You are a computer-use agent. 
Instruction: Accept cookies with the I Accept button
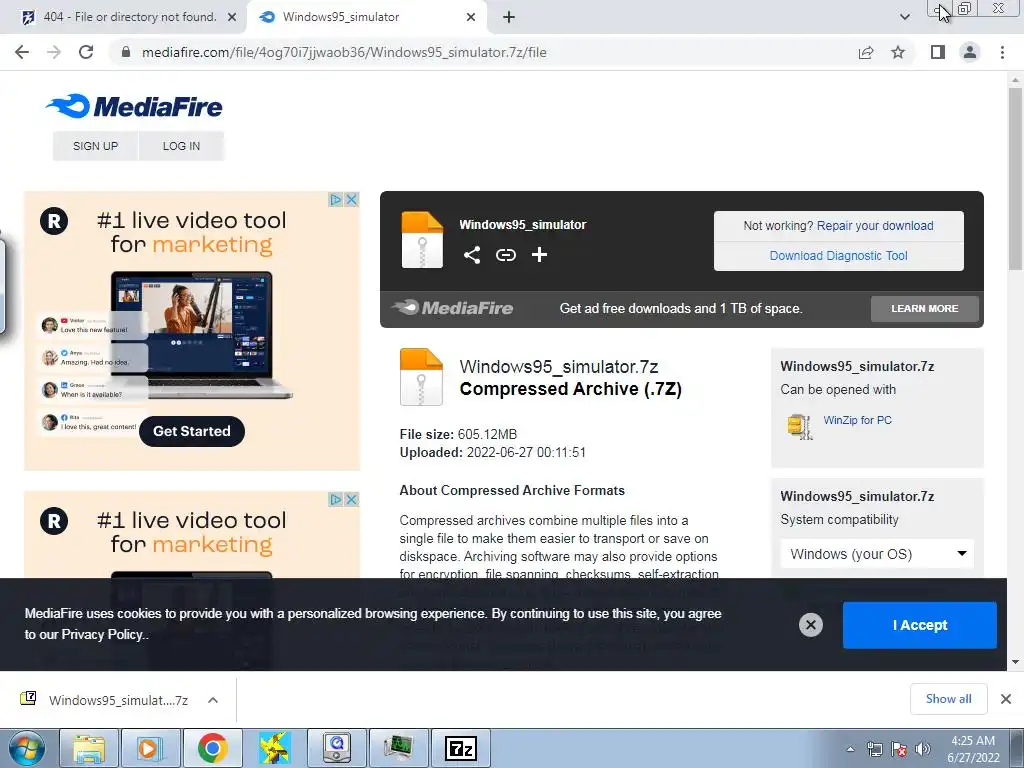pyautogui.click(x=920, y=625)
